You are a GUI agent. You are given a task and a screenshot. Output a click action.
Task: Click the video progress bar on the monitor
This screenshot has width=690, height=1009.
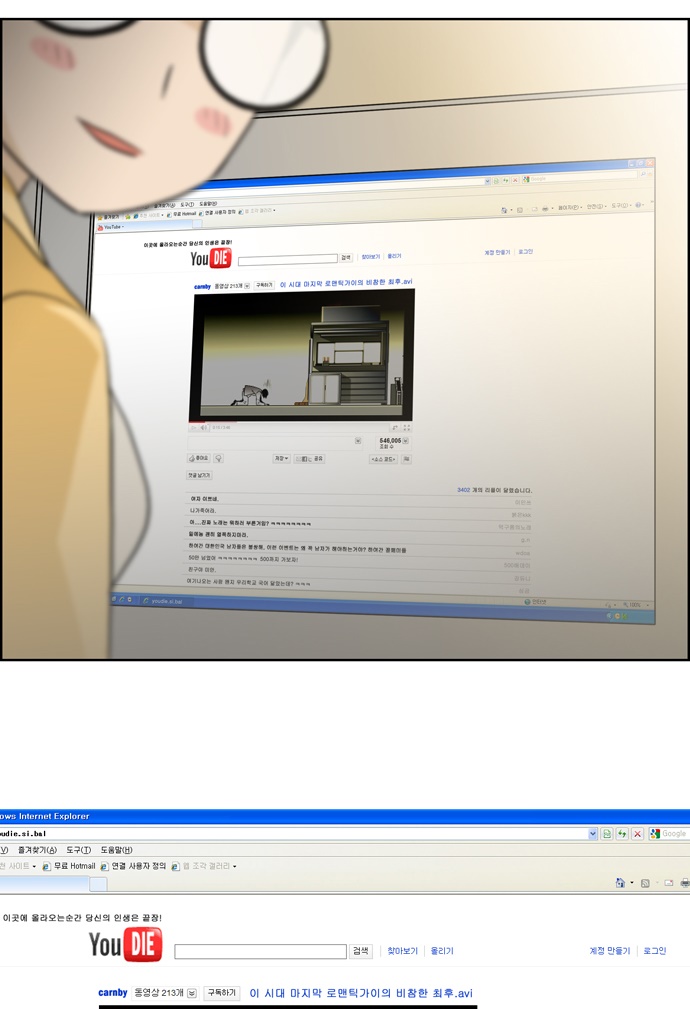point(301,422)
